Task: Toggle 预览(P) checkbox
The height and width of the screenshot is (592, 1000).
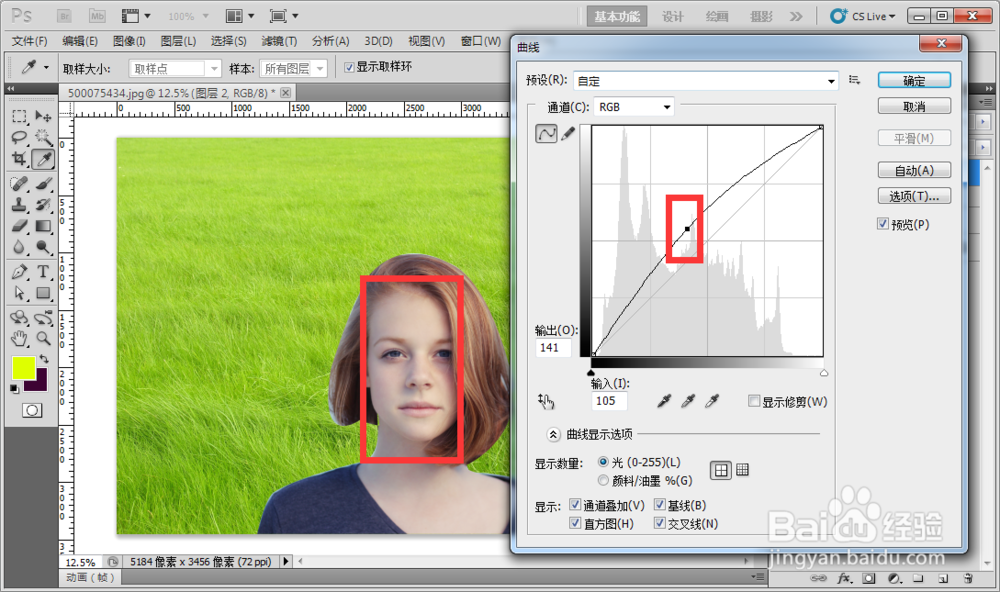Action: [883, 224]
